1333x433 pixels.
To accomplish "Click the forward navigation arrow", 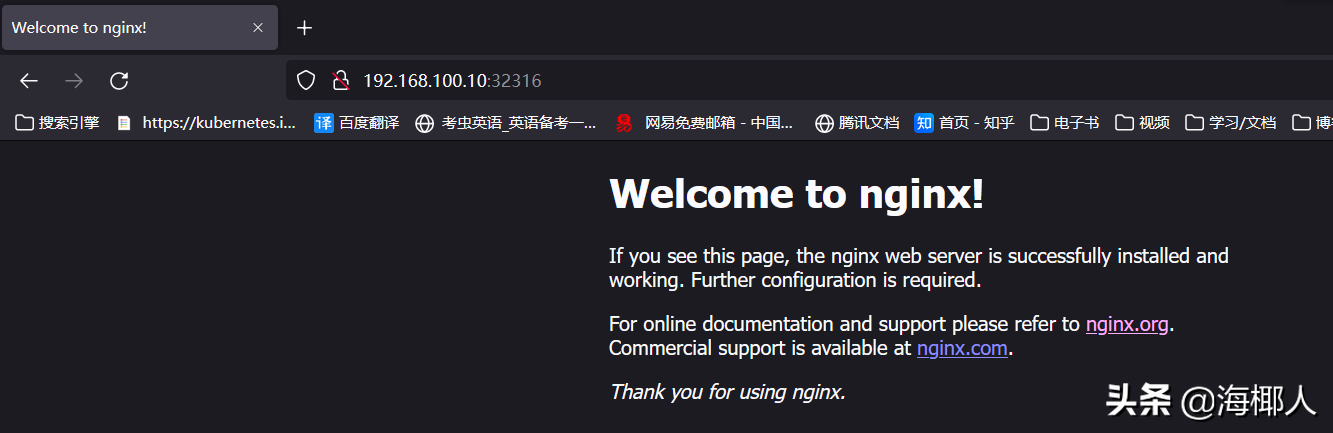I will (x=74, y=81).
